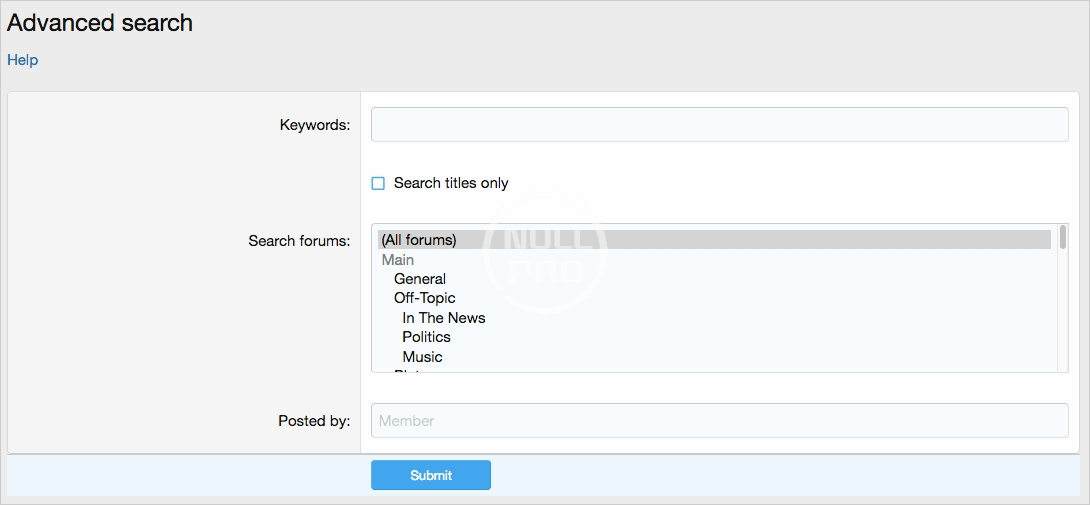Select the Main category in forum list
The image size is (1090, 505).
point(397,260)
